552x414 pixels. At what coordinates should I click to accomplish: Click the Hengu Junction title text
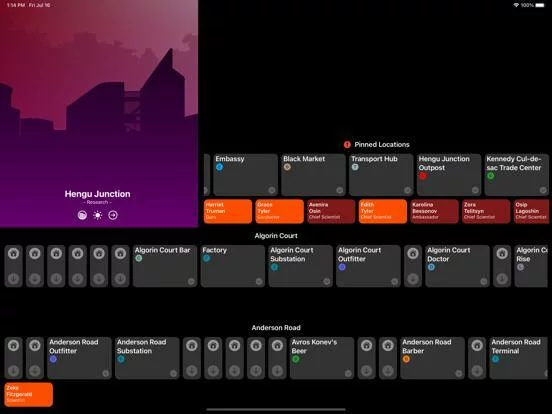point(98,194)
